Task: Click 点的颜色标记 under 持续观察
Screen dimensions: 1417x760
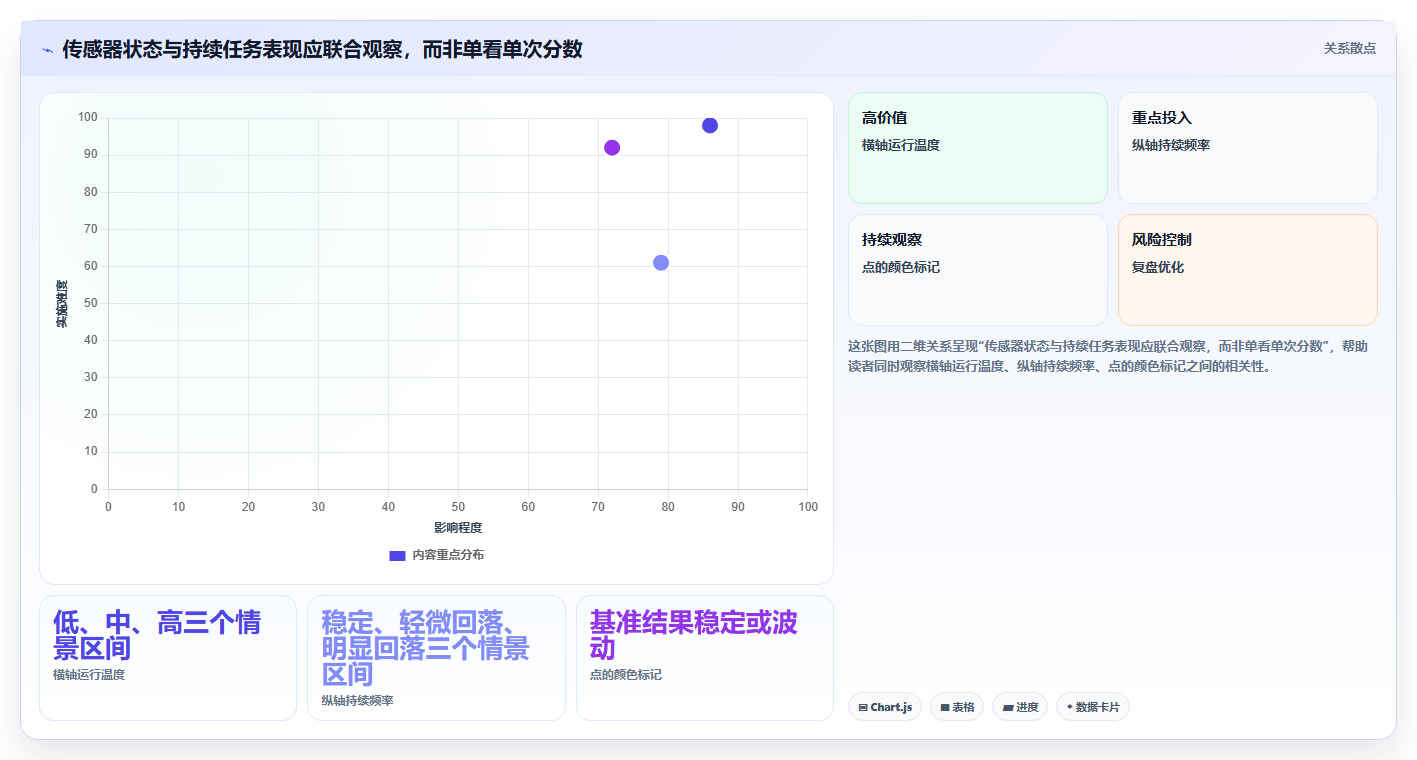Action: [x=901, y=267]
